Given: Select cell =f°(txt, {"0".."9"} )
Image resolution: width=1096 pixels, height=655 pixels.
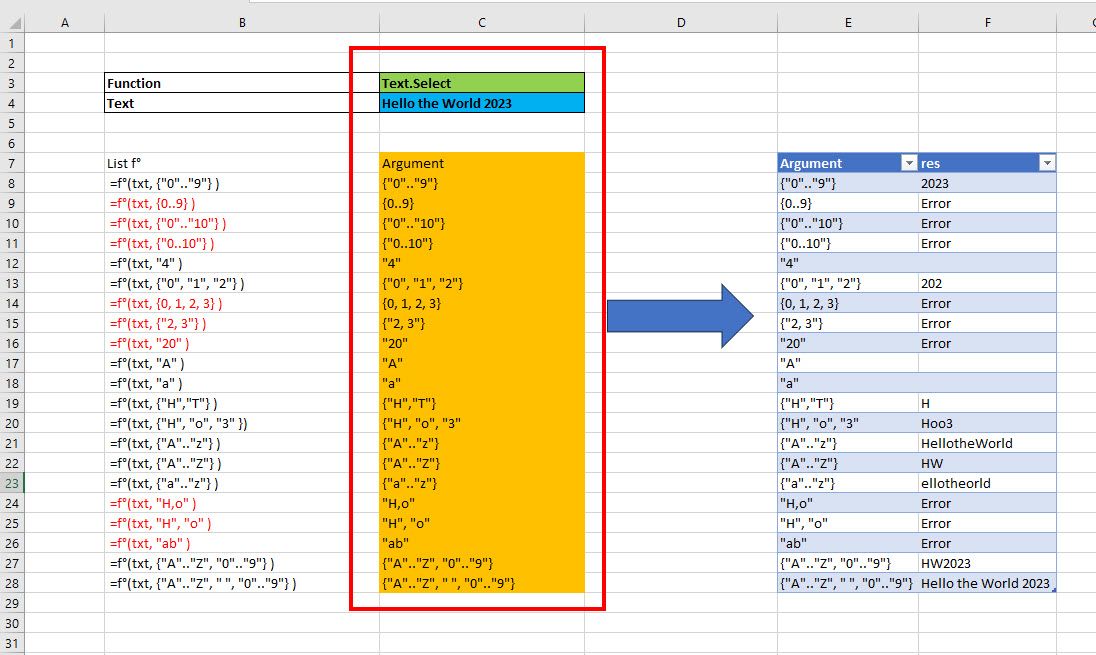Looking at the screenshot, I should tap(242, 183).
